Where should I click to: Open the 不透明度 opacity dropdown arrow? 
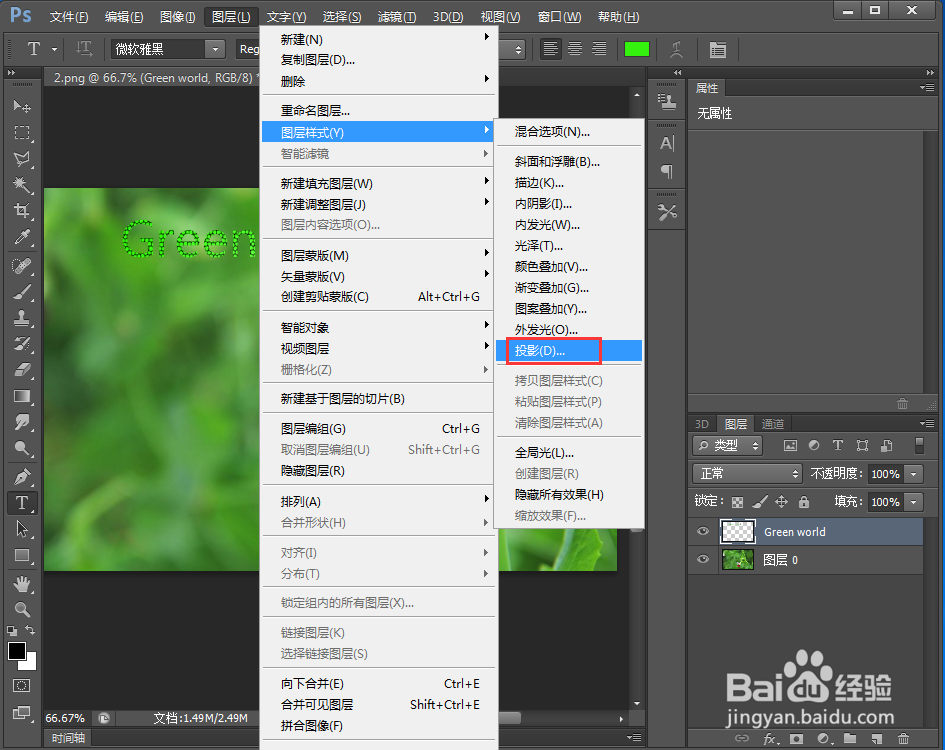click(x=914, y=474)
